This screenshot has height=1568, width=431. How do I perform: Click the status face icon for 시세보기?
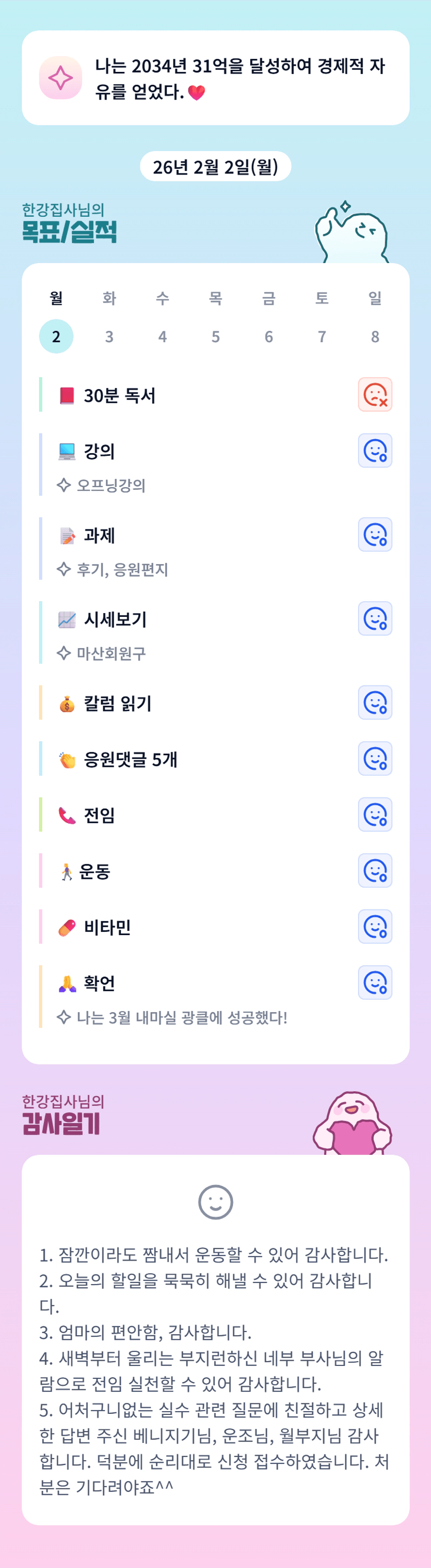(375, 618)
